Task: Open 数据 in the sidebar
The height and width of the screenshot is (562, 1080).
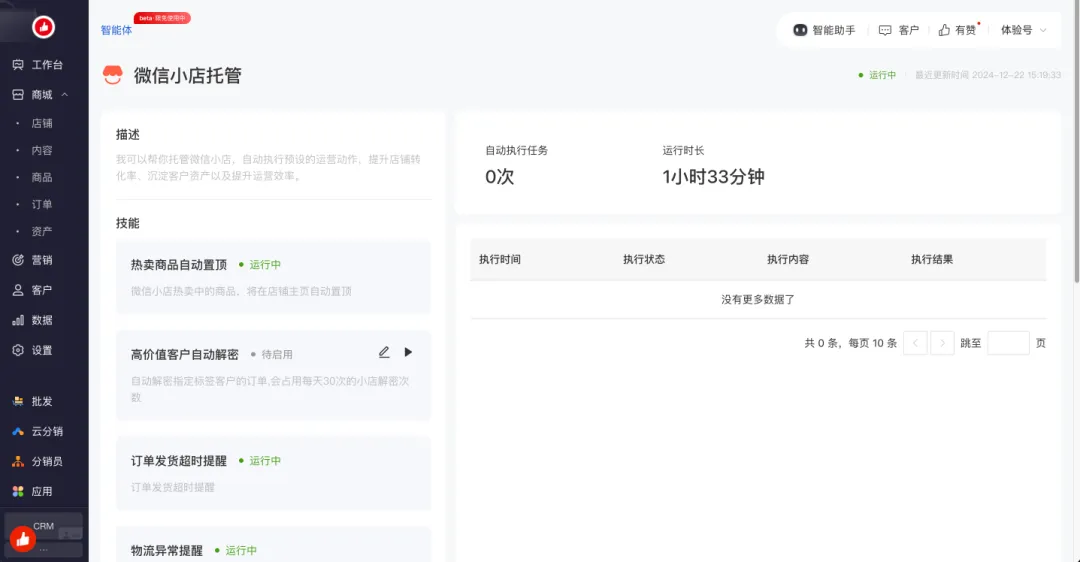Action: click(41, 320)
